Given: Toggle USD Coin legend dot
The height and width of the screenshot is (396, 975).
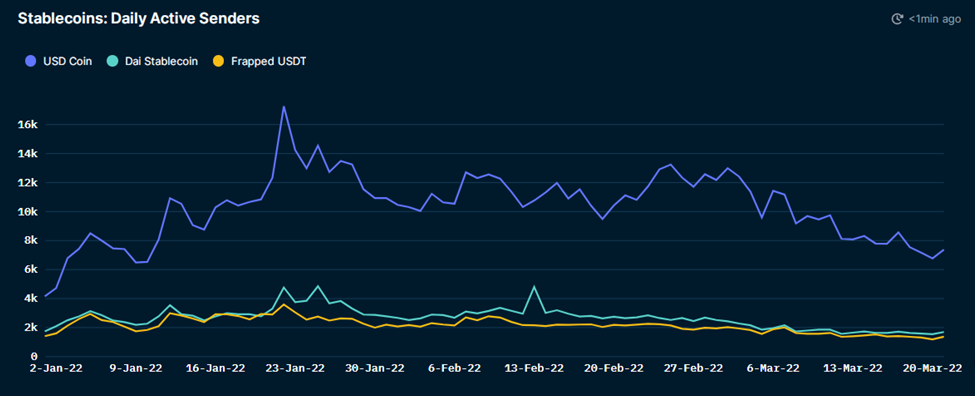Looking at the screenshot, I should pyautogui.click(x=30, y=61).
